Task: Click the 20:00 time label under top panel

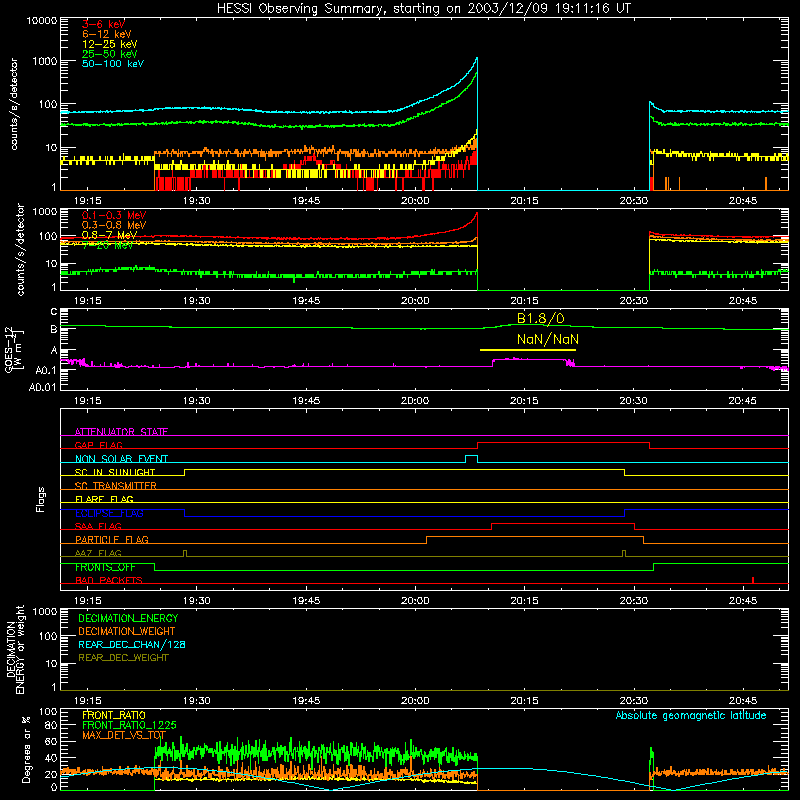Action: 415,201
